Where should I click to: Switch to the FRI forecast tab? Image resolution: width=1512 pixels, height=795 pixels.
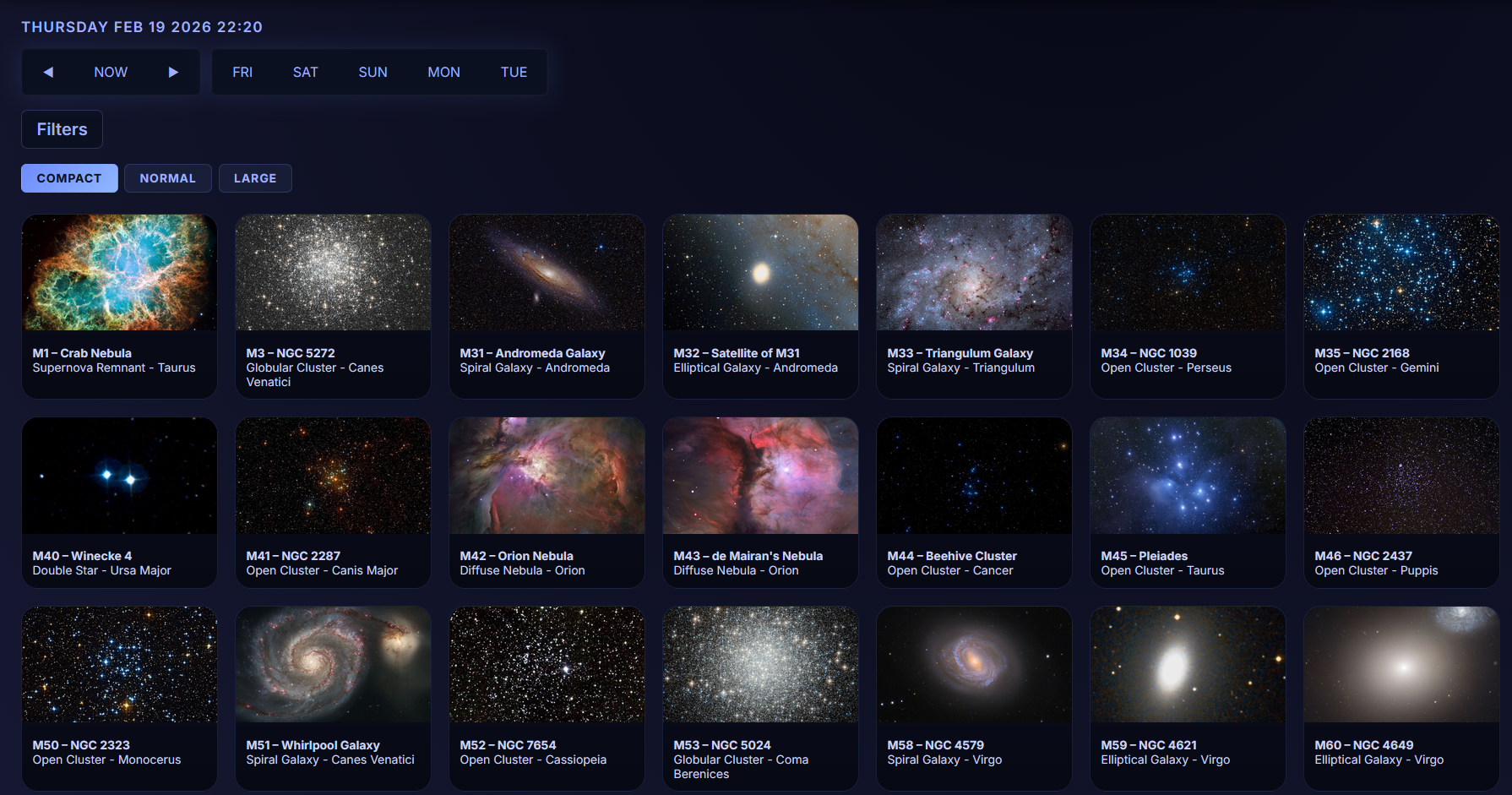pyautogui.click(x=242, y=72)
